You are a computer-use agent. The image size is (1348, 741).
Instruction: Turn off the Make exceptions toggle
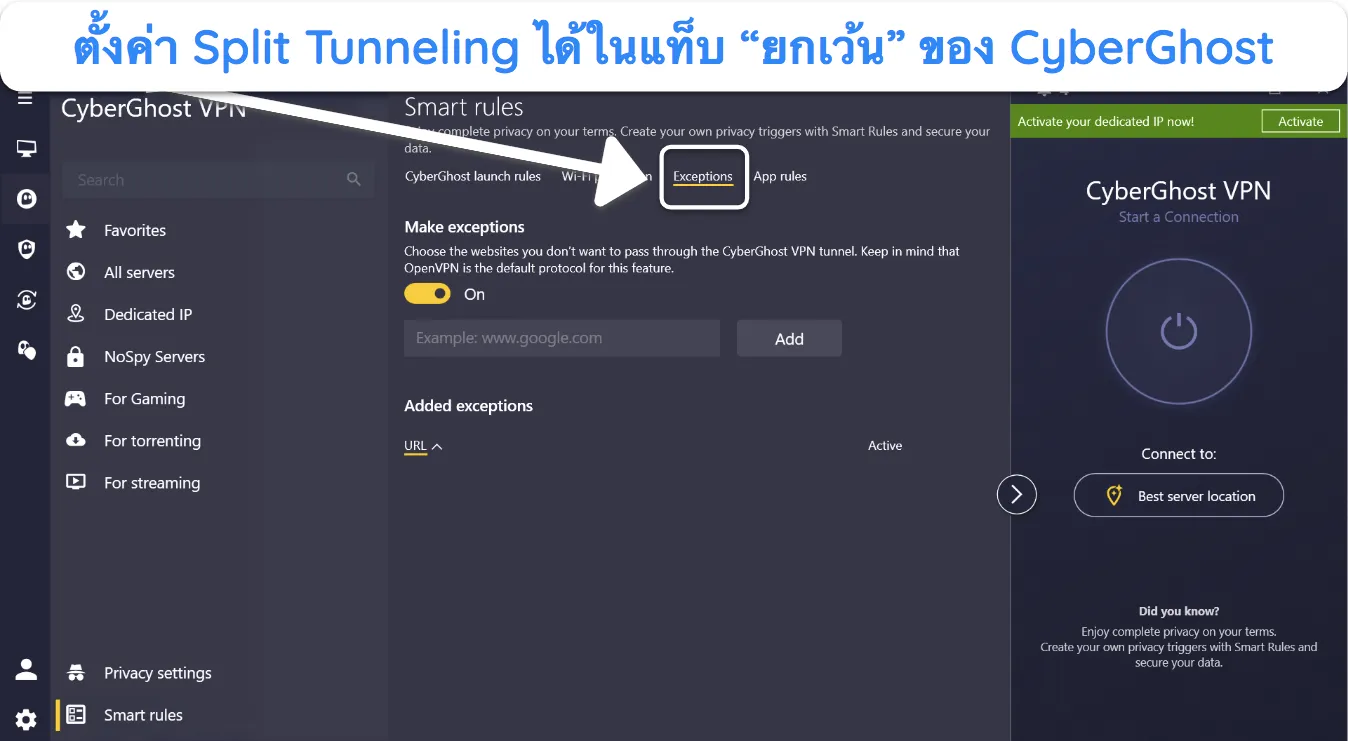pos(428,294)
